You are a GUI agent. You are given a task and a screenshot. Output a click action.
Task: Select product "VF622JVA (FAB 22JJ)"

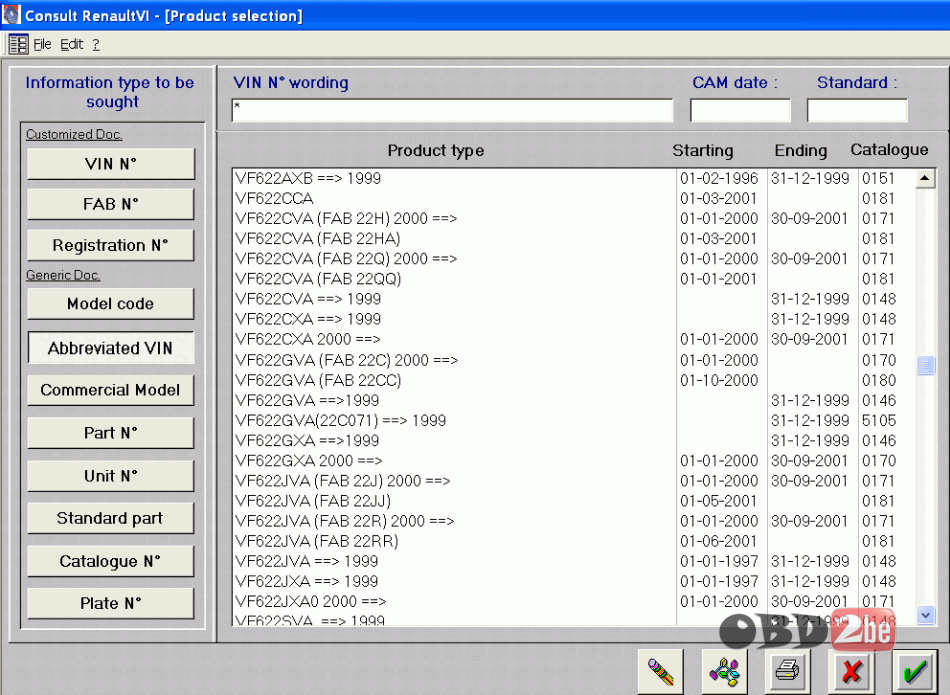pos(574,501)
